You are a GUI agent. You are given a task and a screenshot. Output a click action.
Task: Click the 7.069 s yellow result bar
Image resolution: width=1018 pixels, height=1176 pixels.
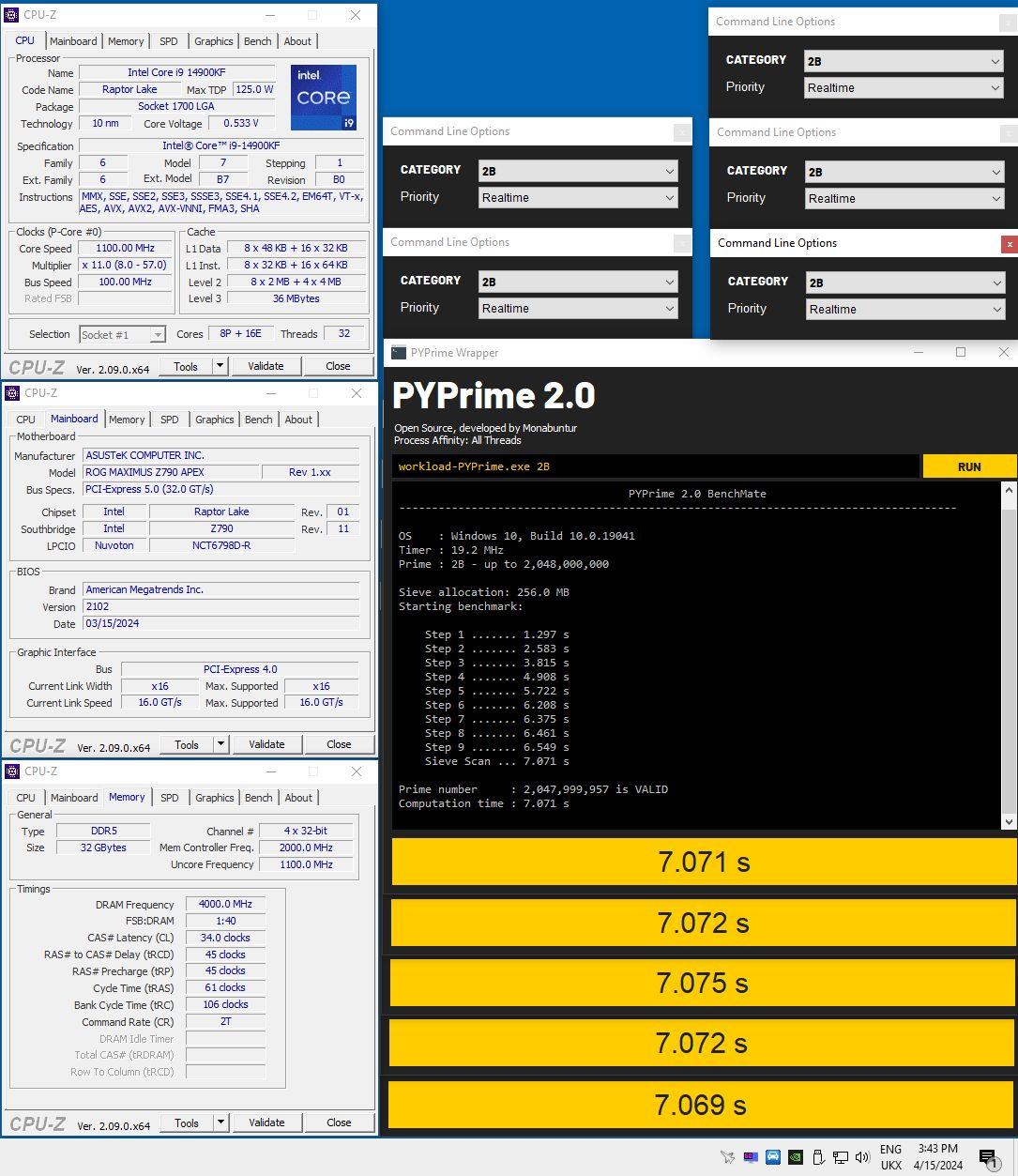click(x=701, y=1105)
